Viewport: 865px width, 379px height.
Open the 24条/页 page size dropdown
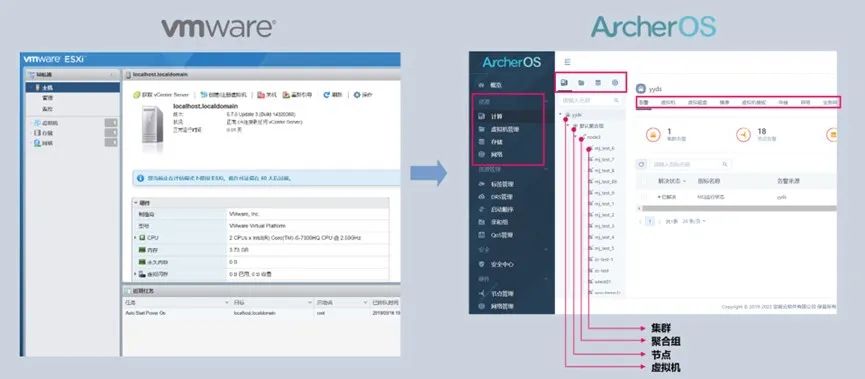click(x=694, y=221)
